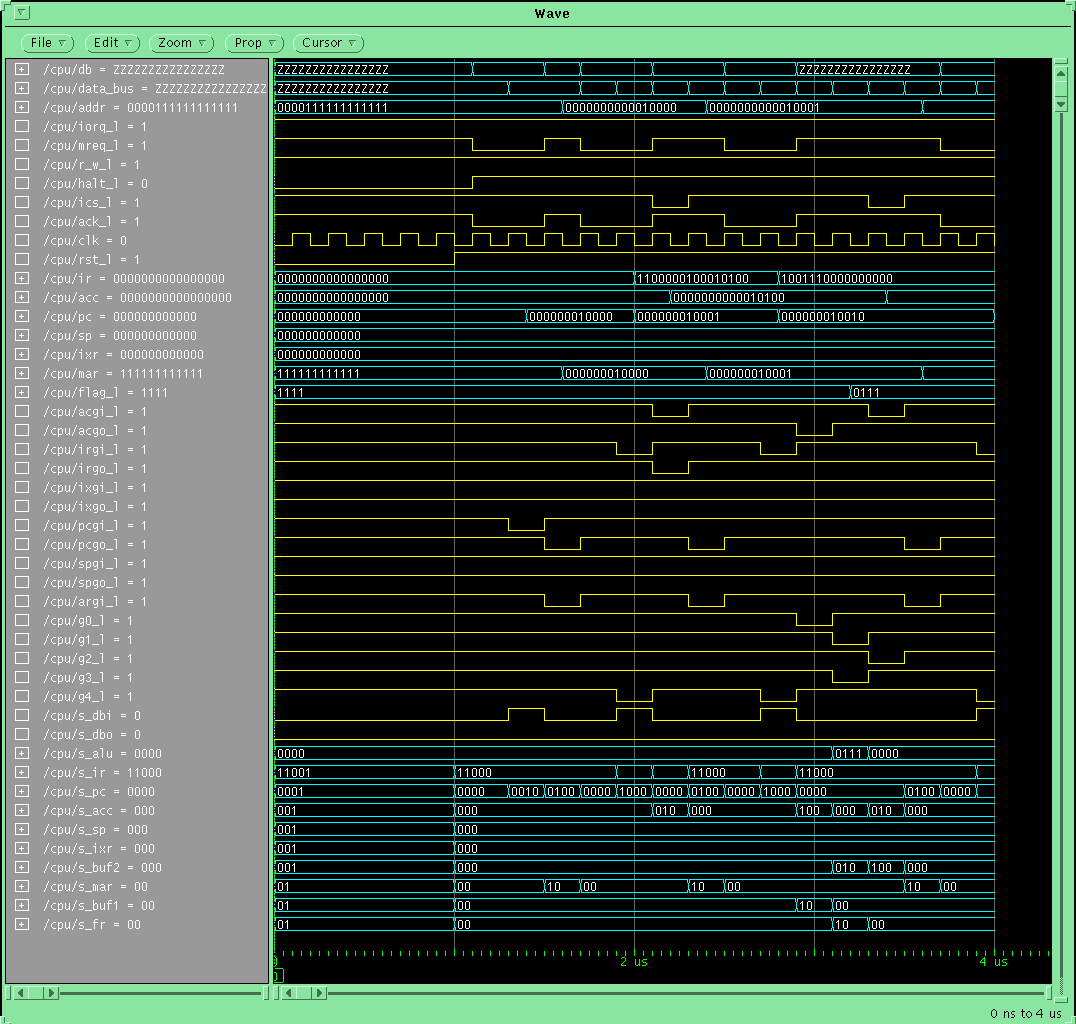Click acc value 0000000000010100 in waveform

tap(729, 298)
